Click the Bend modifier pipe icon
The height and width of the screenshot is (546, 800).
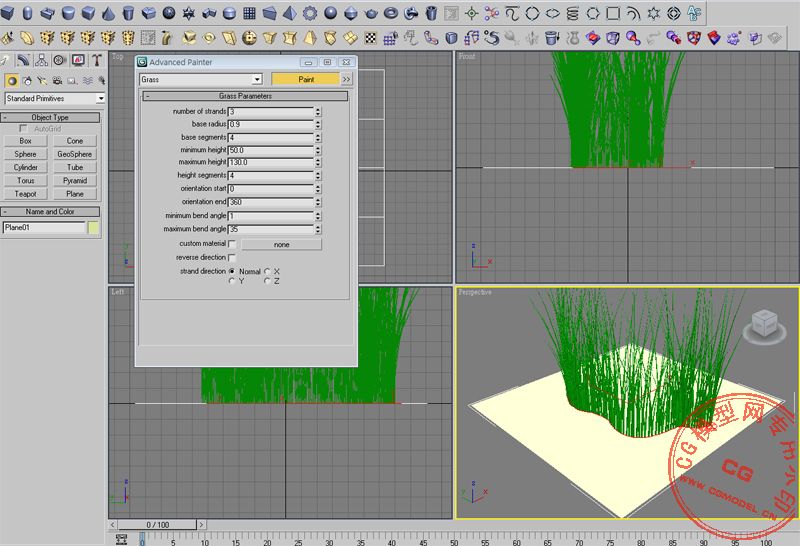[167, 38]
